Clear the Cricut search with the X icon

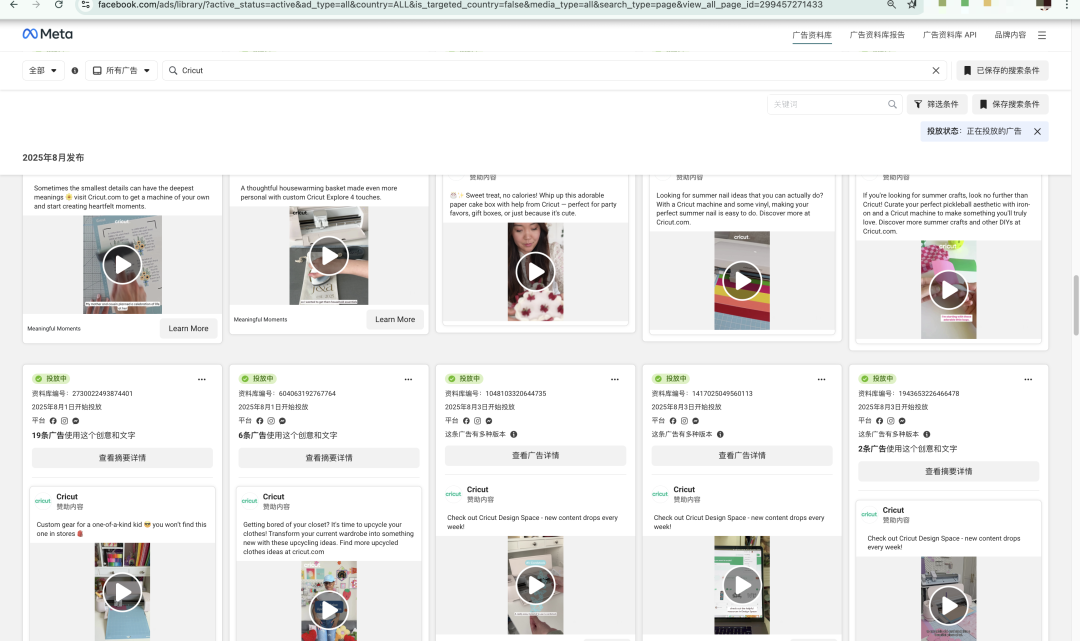pyautogui.click(x=935, y=70)
